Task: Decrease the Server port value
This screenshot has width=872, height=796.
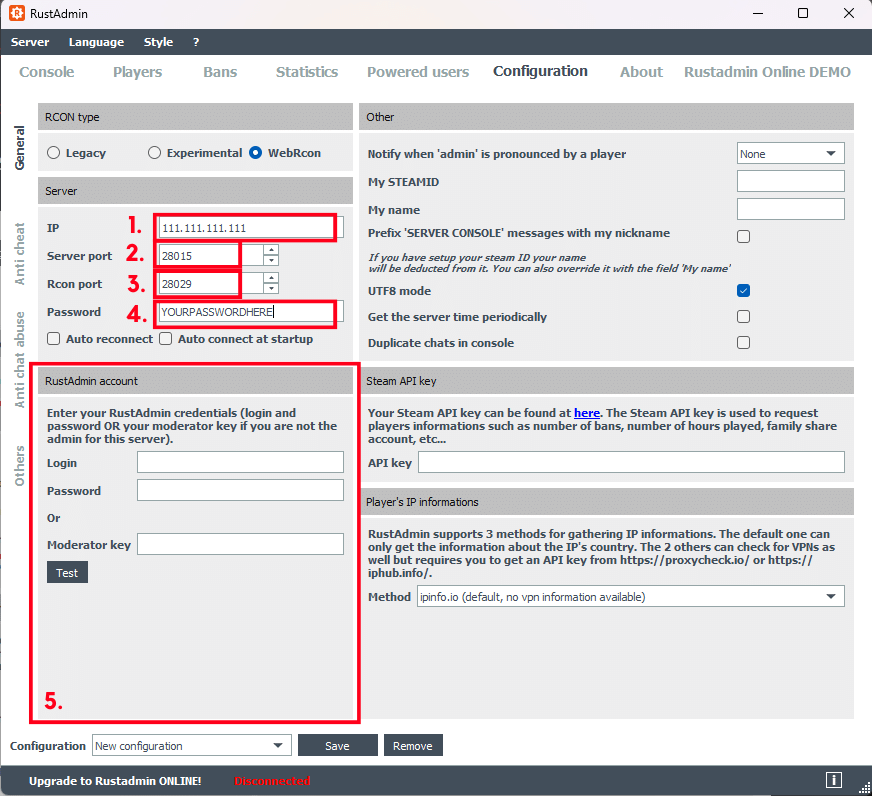Action: click(x=271, y=260)
